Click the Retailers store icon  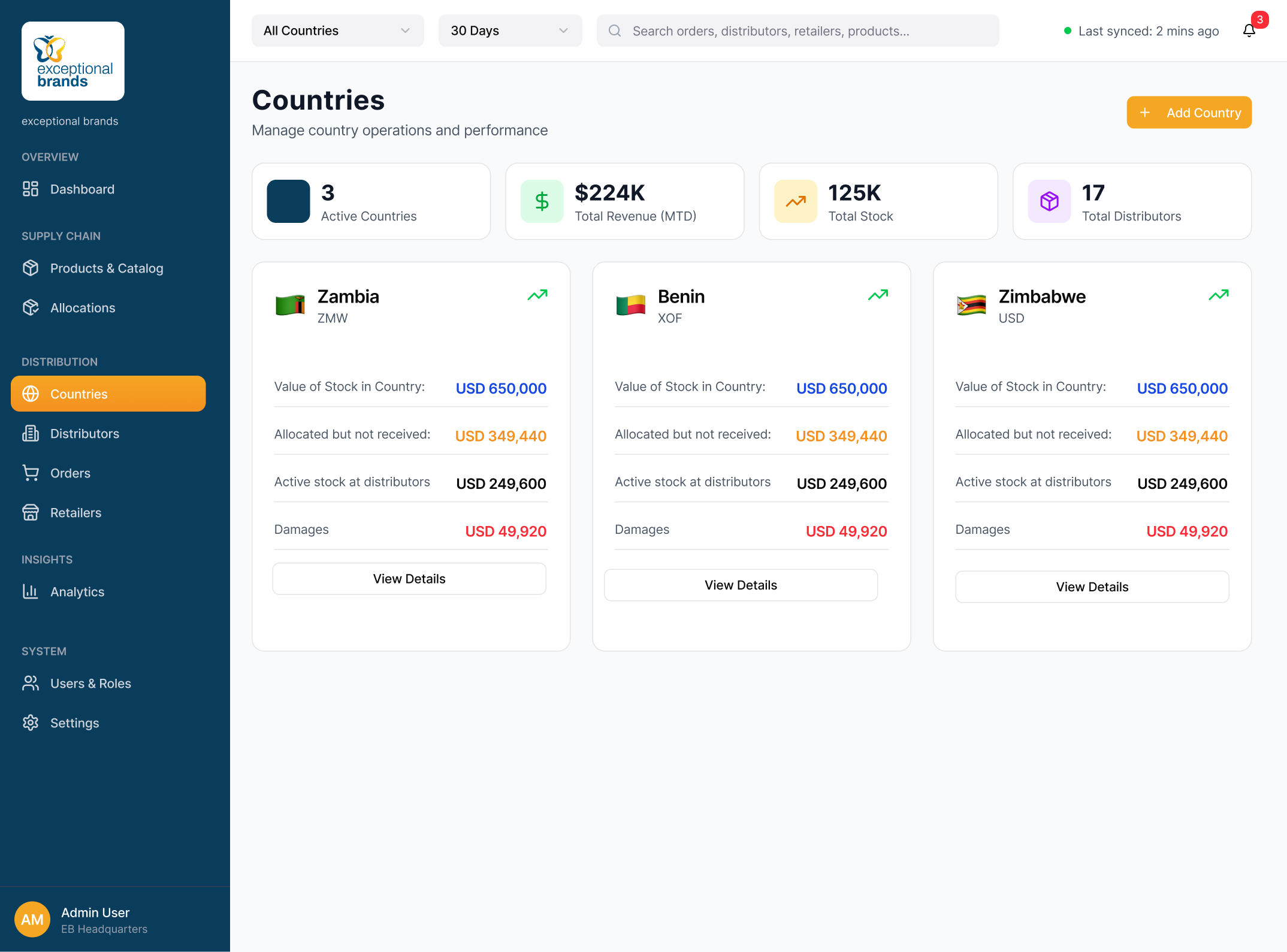(31, 512)
